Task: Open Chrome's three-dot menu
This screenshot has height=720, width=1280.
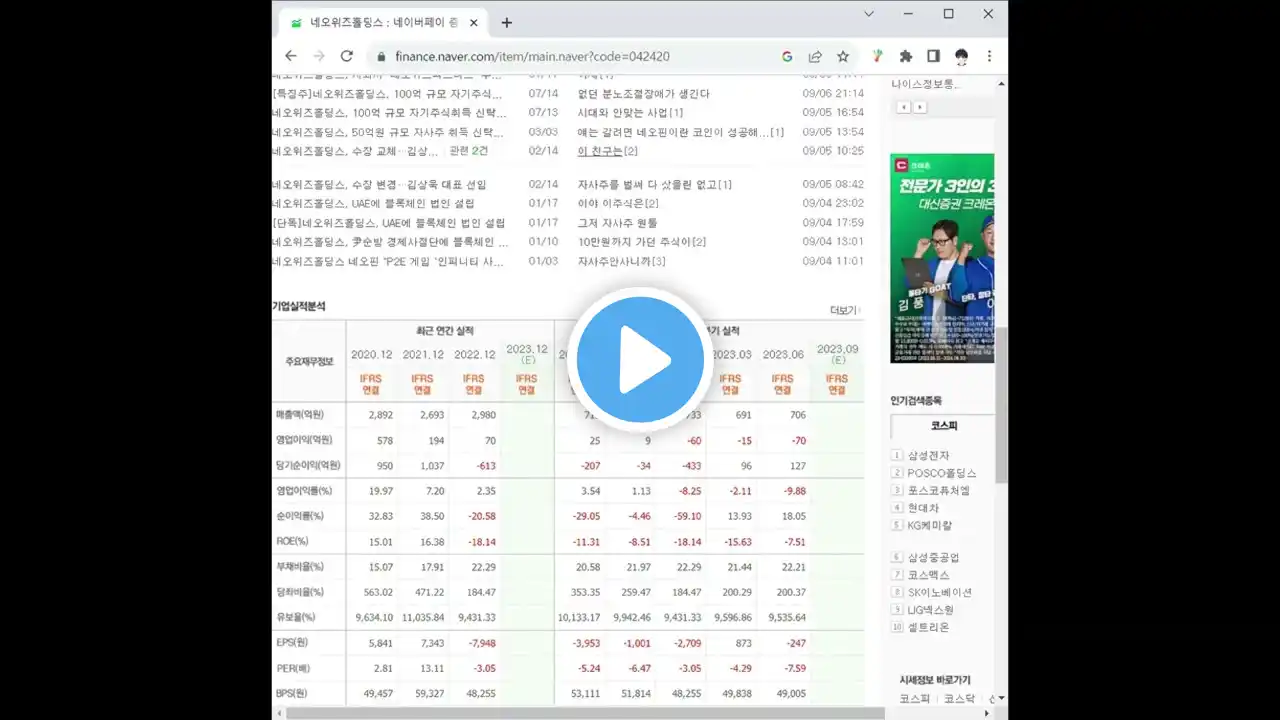Action: point(989,56)
